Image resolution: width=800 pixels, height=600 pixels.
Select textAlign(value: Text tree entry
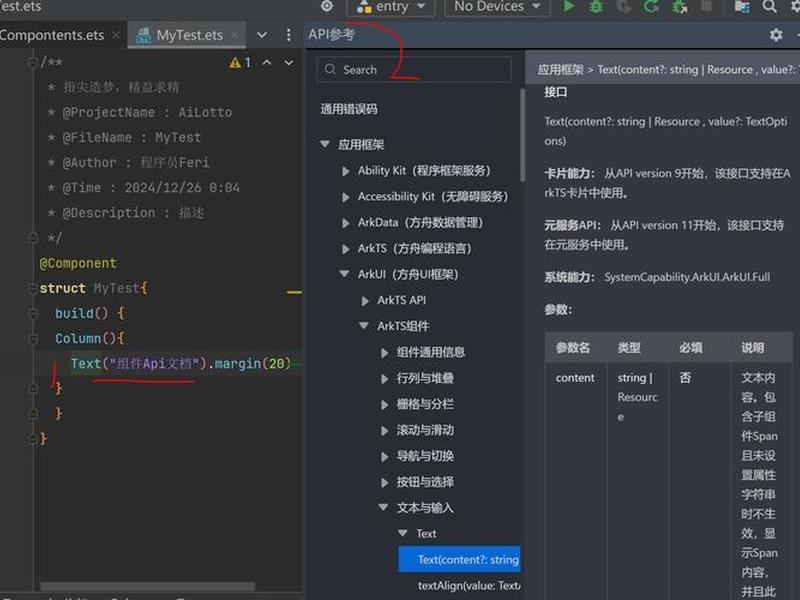click(x=469, y=586)
